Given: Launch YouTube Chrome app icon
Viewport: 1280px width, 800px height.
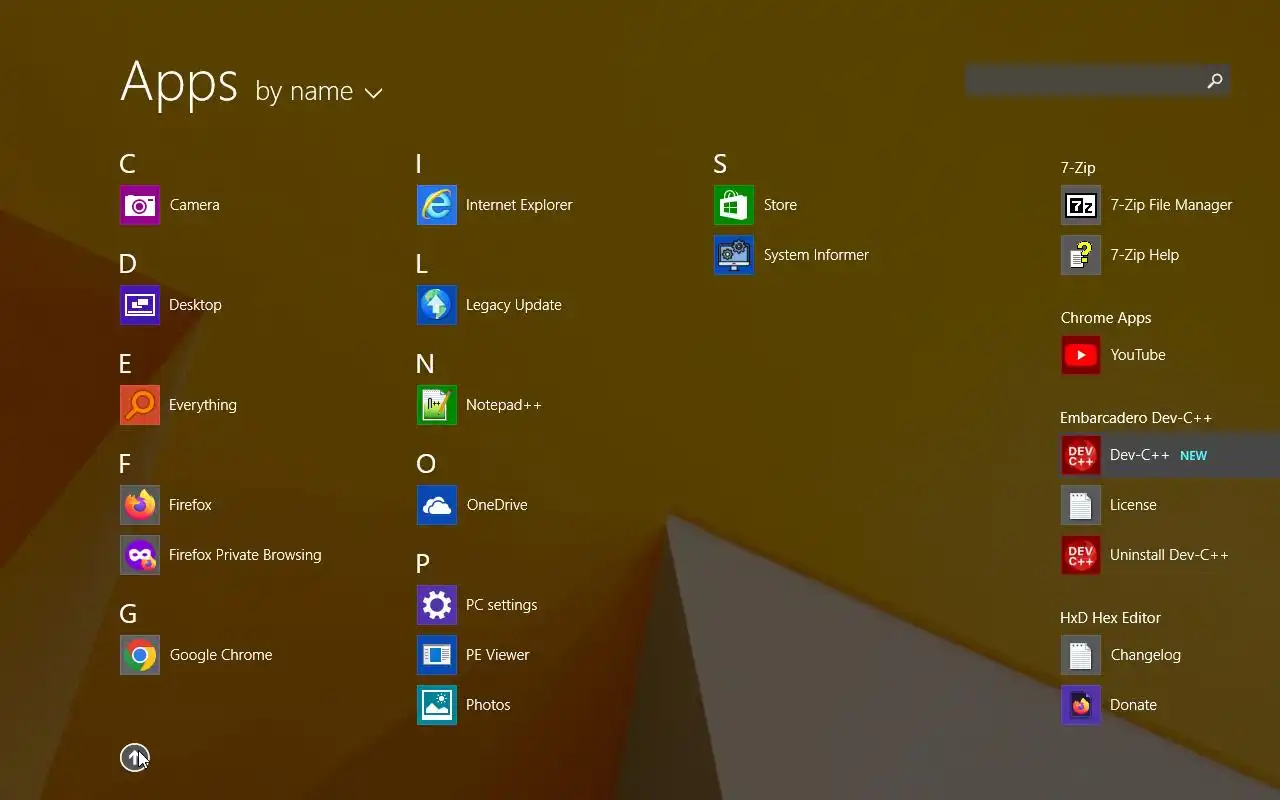Looking at the screenshot, I should pyautogui.click(x=1081, y=355).
